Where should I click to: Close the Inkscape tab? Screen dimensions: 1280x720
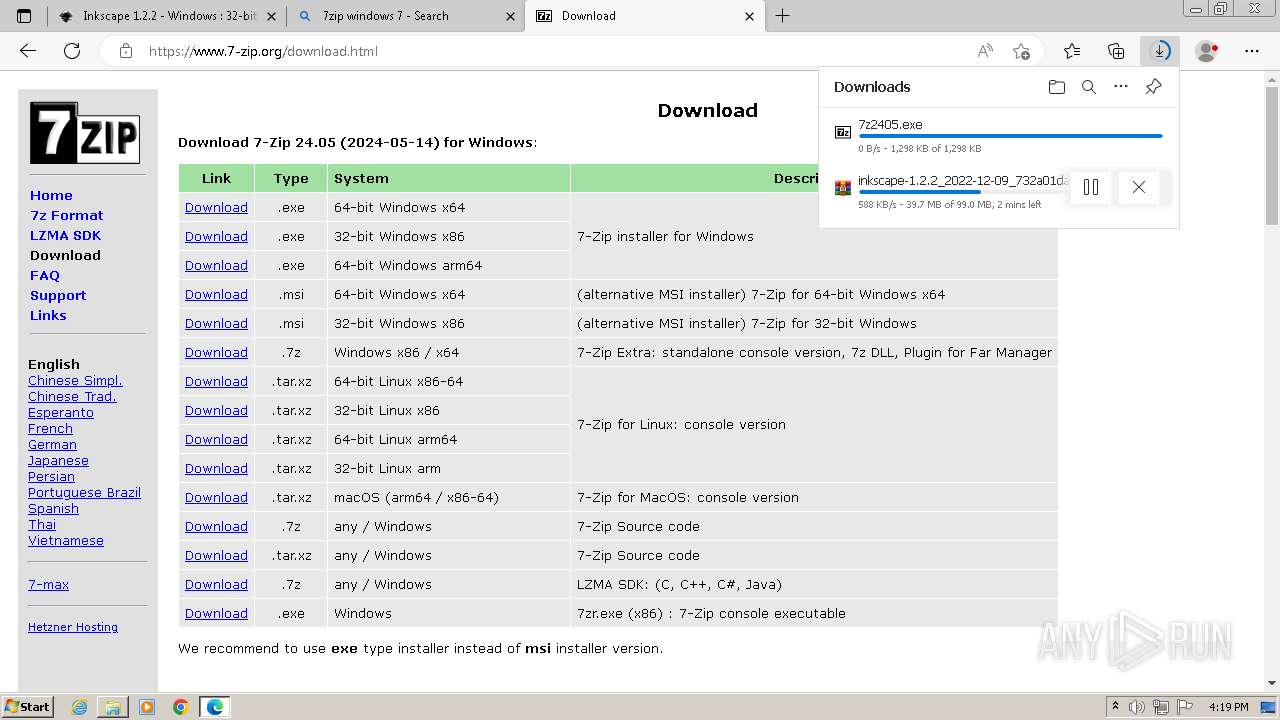[x=273, y=16]
